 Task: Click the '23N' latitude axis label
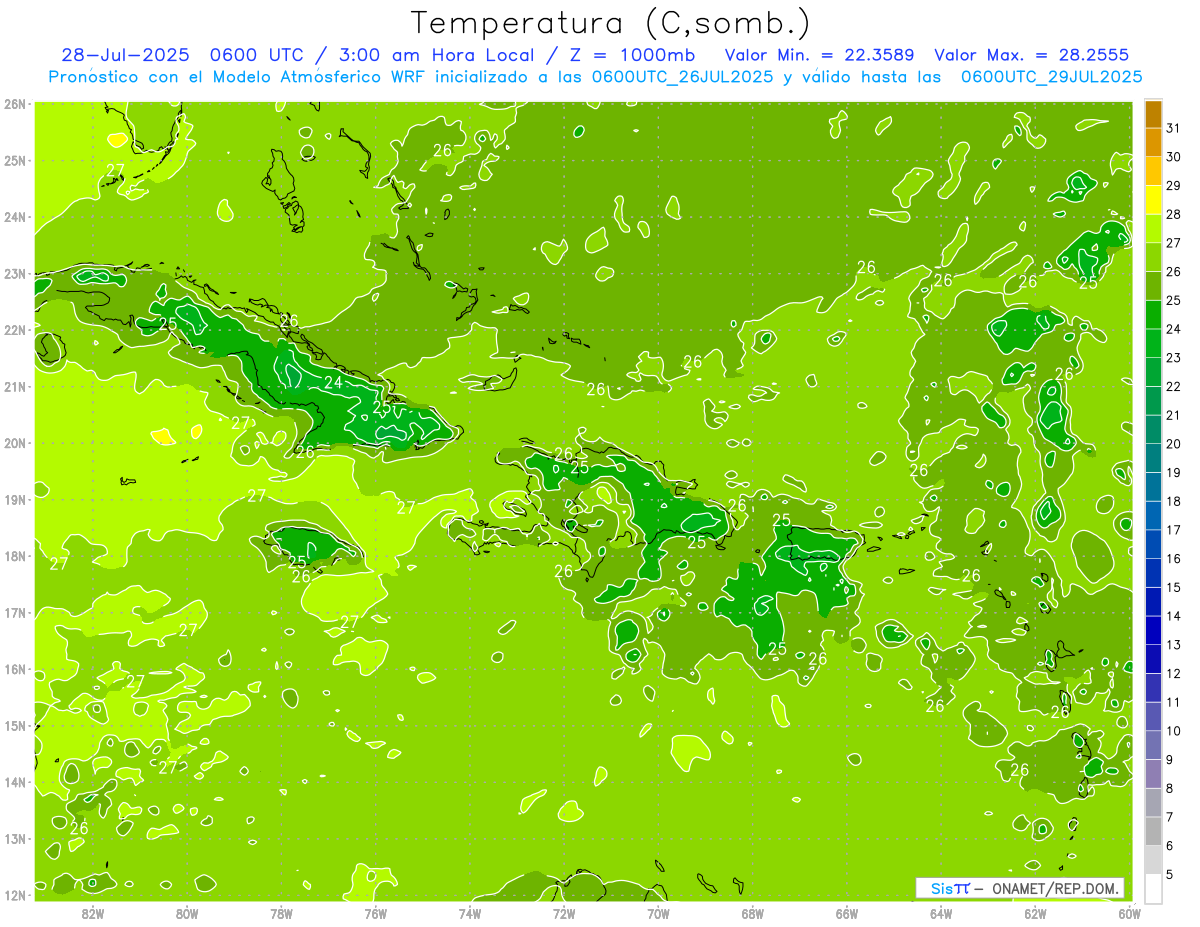point(14,273)
